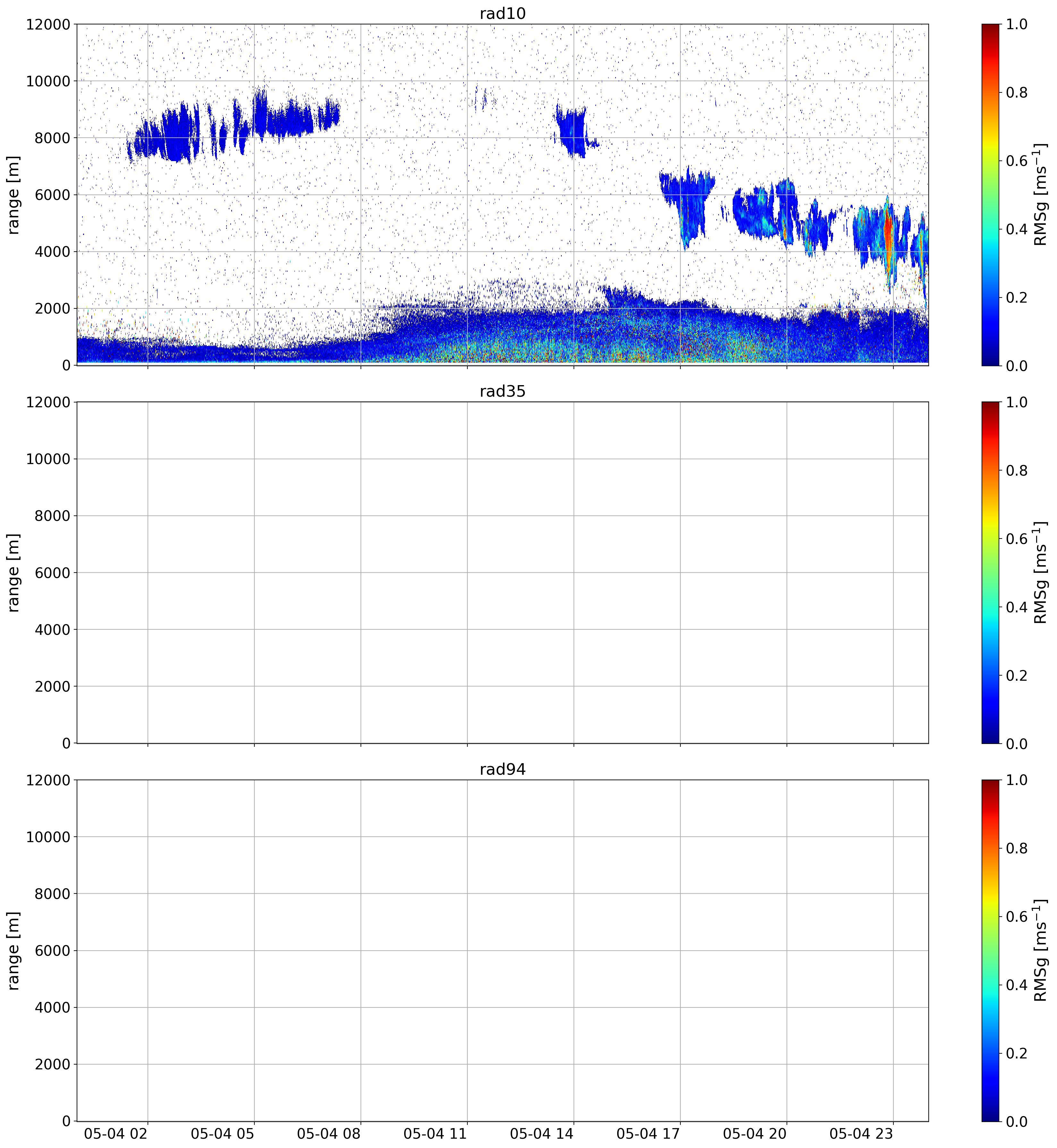Click the 10000 range tick of rad35

[x=48, y=459]
